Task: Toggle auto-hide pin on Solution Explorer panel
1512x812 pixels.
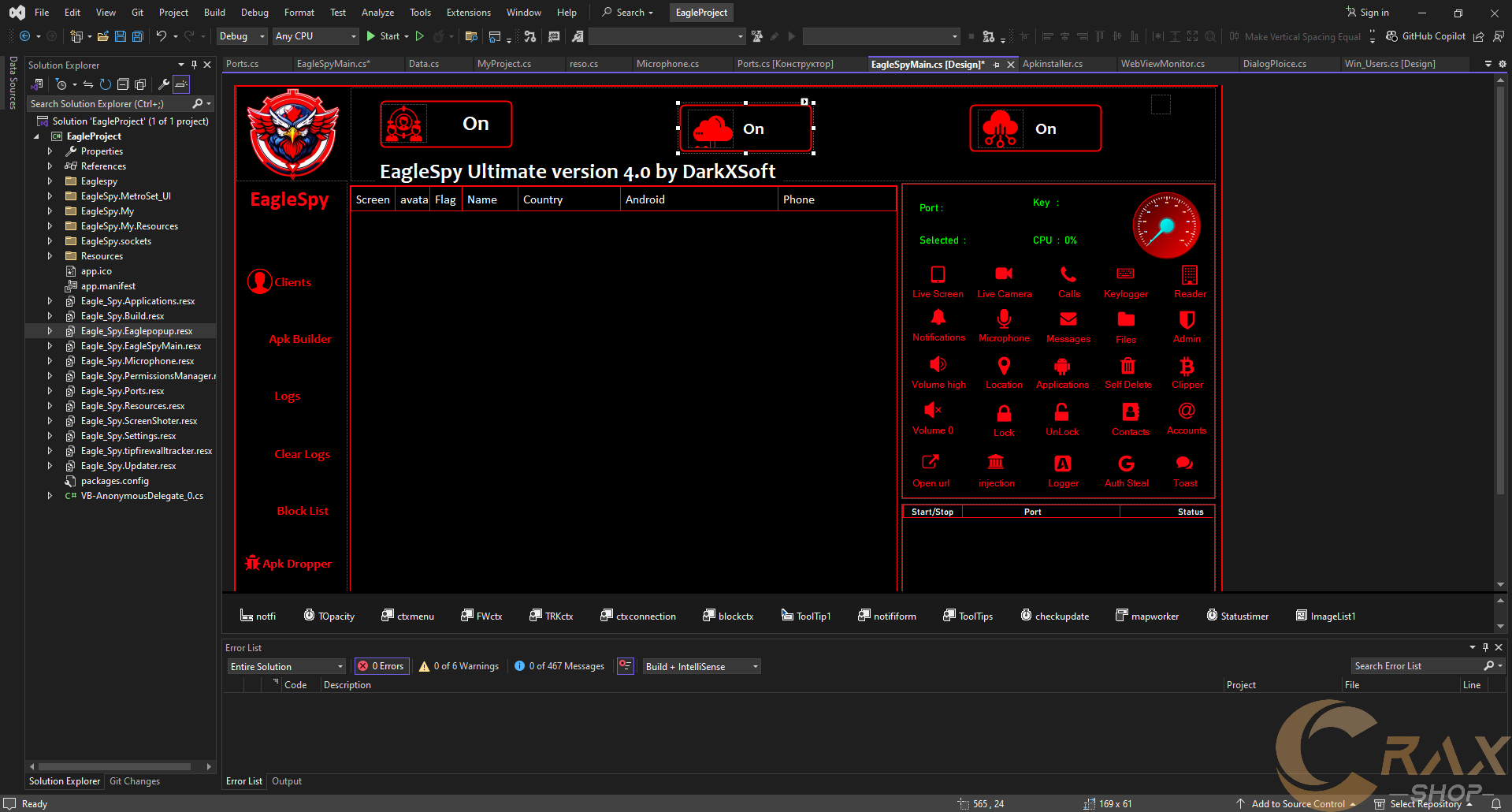Action: click(194, 65)
